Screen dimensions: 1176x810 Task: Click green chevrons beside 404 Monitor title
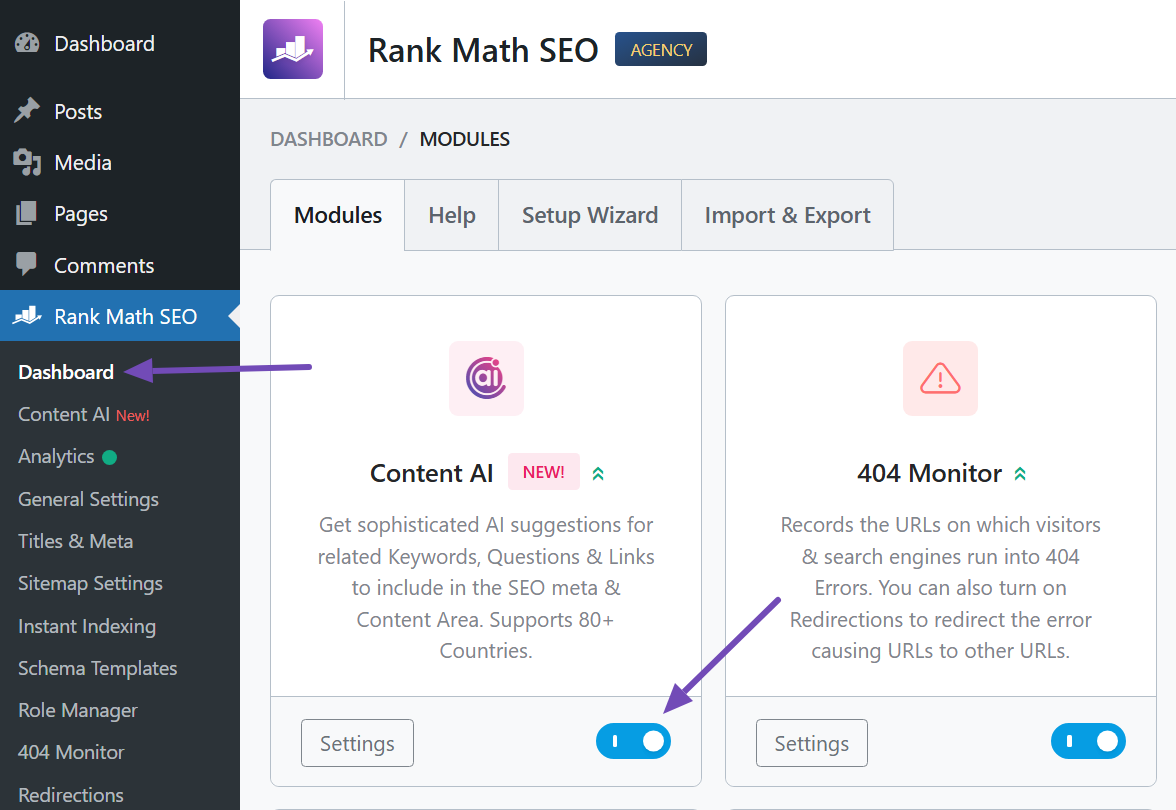point(1020,473)
